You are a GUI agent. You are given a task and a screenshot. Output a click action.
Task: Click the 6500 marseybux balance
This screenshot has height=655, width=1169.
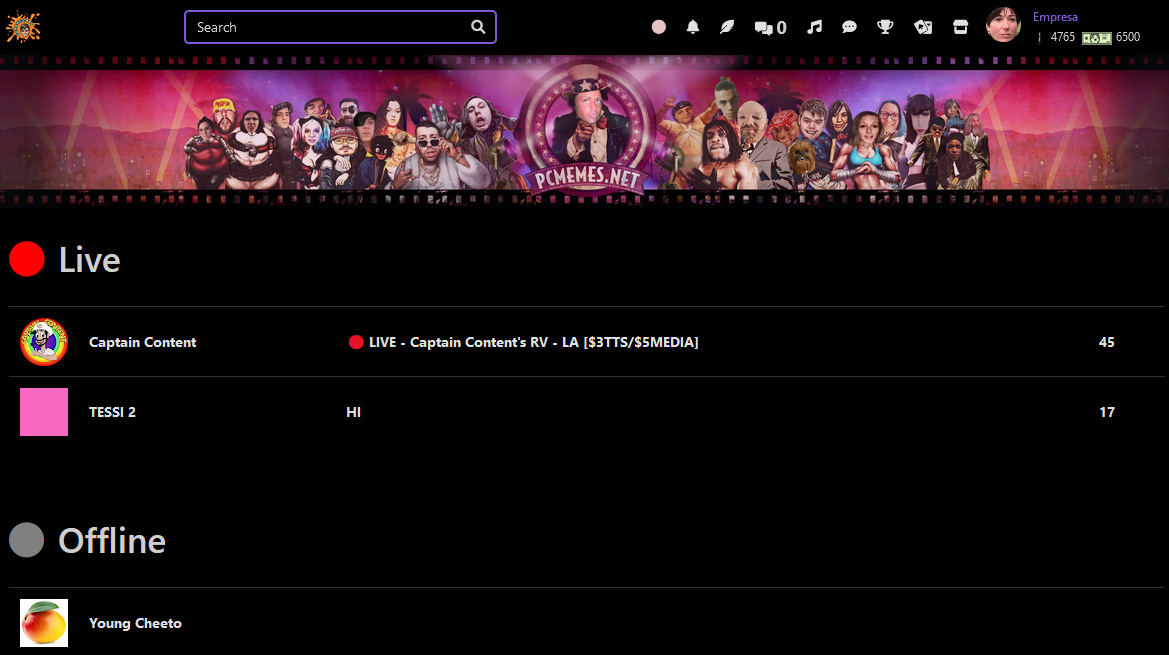tap(1127, 37)
